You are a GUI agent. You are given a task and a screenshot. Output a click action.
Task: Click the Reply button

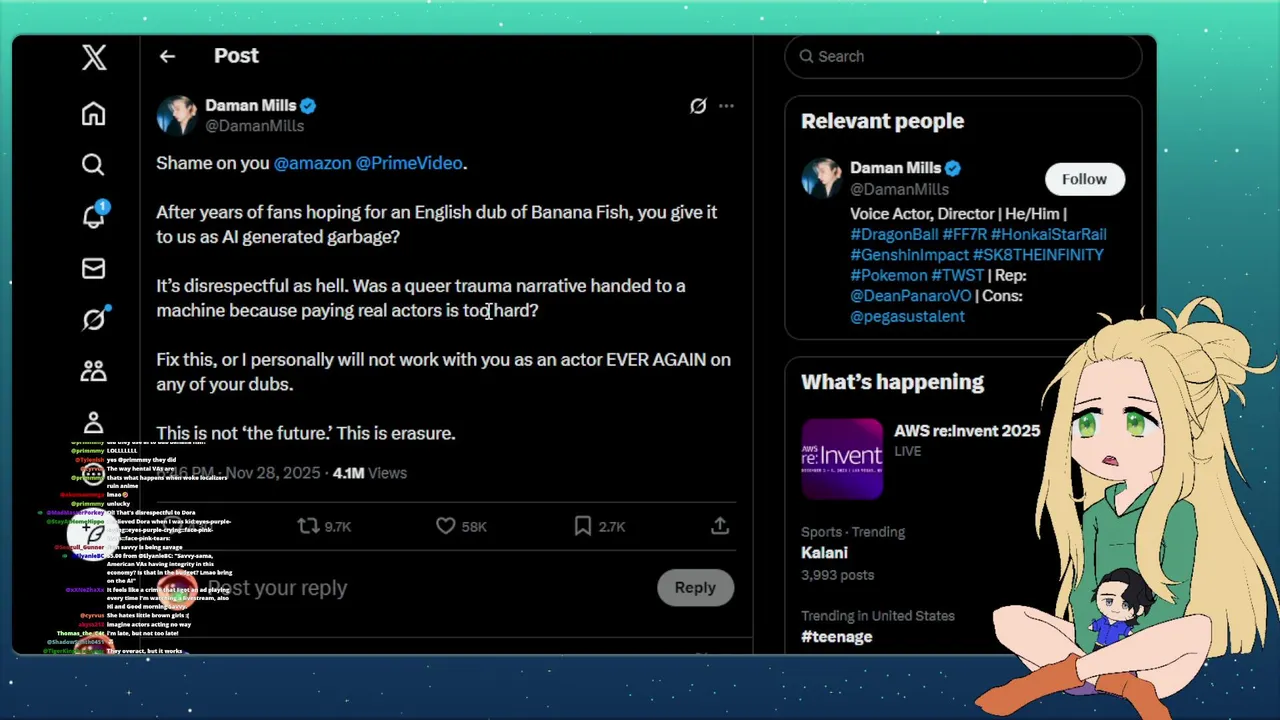(695, 587)
